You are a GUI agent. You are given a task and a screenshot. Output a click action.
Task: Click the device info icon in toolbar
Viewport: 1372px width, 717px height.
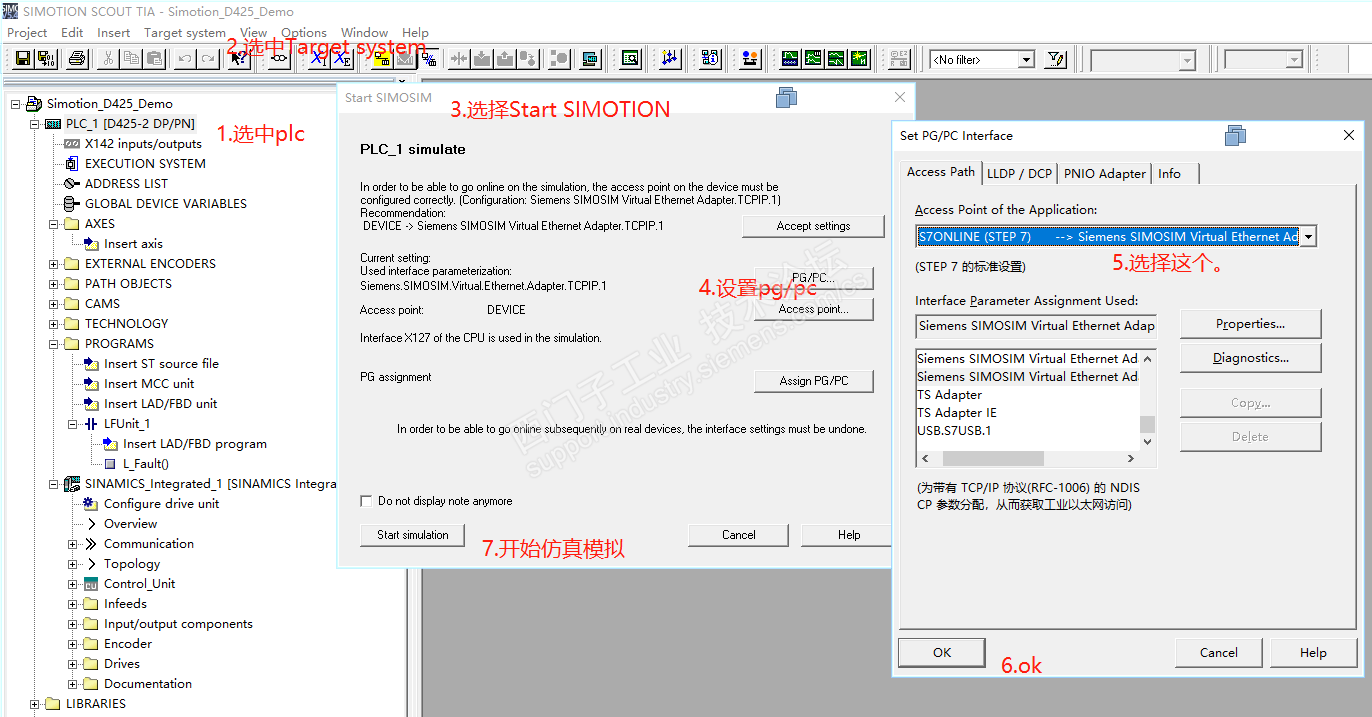coord(710,59)
